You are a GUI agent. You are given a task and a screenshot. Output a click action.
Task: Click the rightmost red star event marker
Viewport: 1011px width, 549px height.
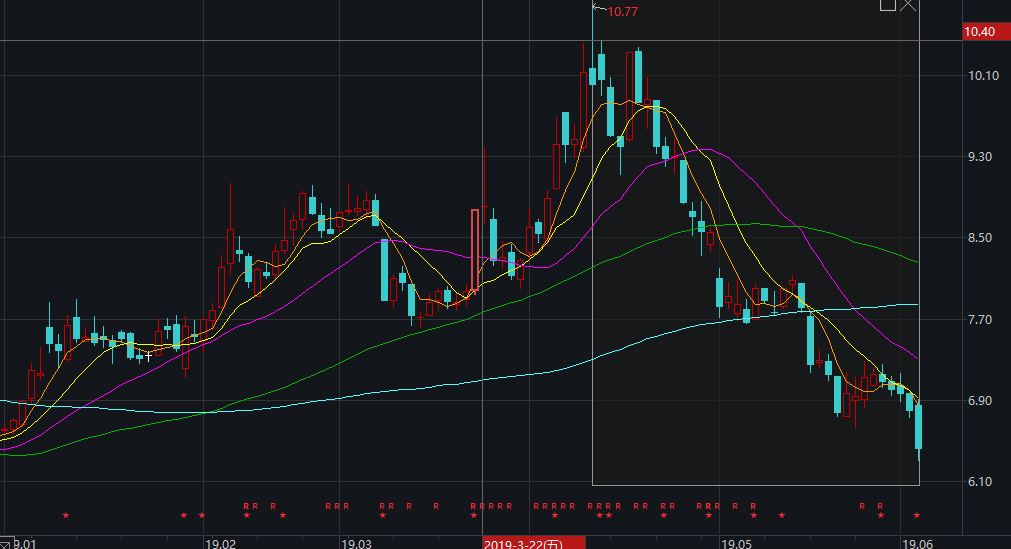click(917, 515)
